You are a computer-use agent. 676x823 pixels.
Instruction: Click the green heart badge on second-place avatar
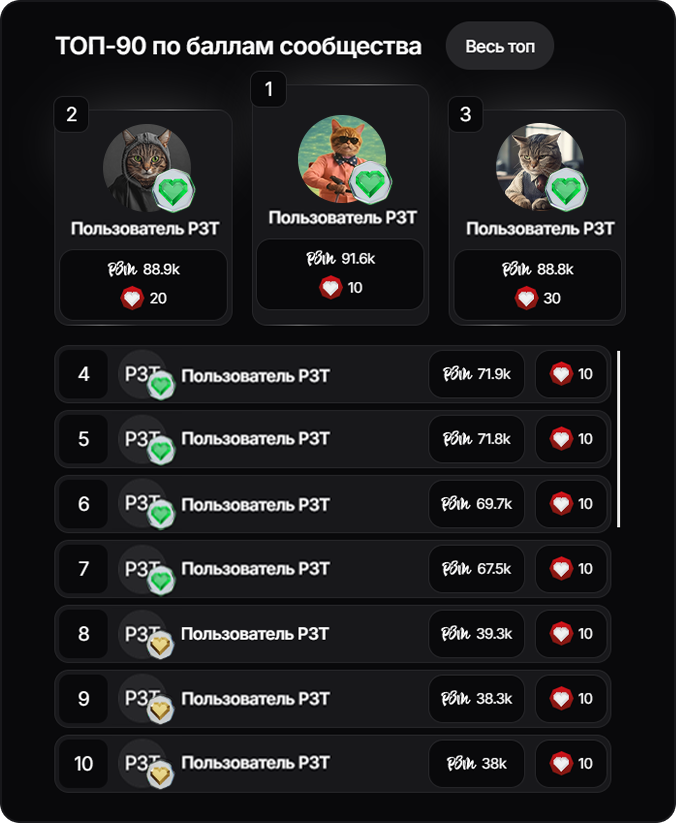pos(174,191)
